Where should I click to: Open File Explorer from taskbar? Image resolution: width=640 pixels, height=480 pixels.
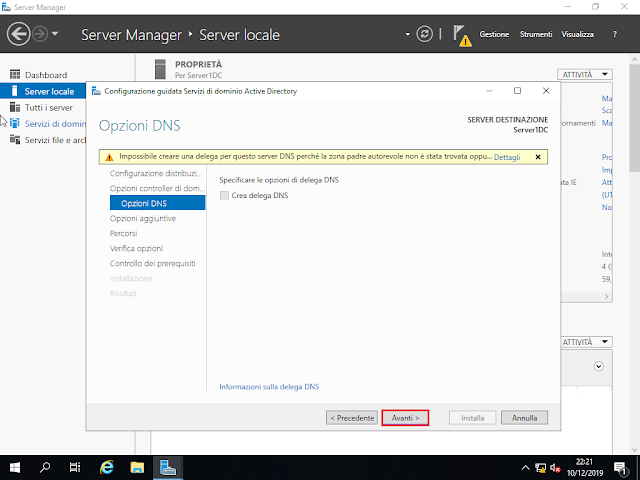137,468
